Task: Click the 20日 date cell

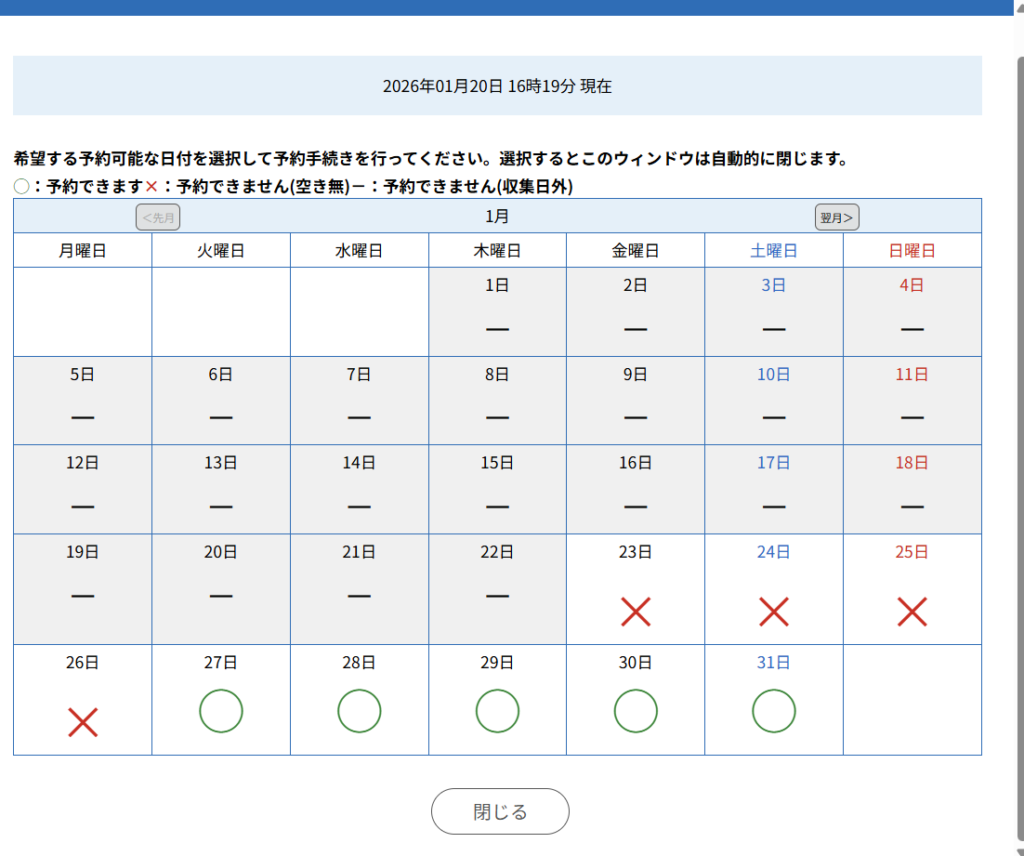Action: click(x=221, y=588)
